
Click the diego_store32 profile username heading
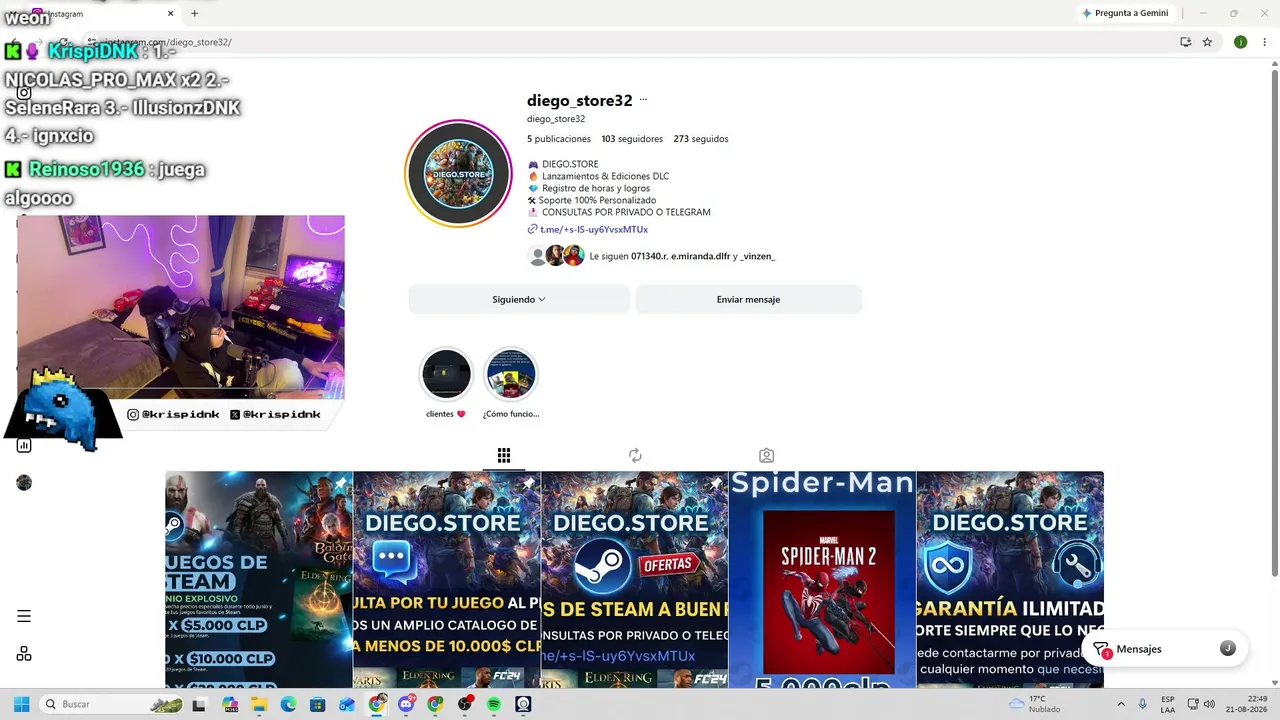pos(580,100)
